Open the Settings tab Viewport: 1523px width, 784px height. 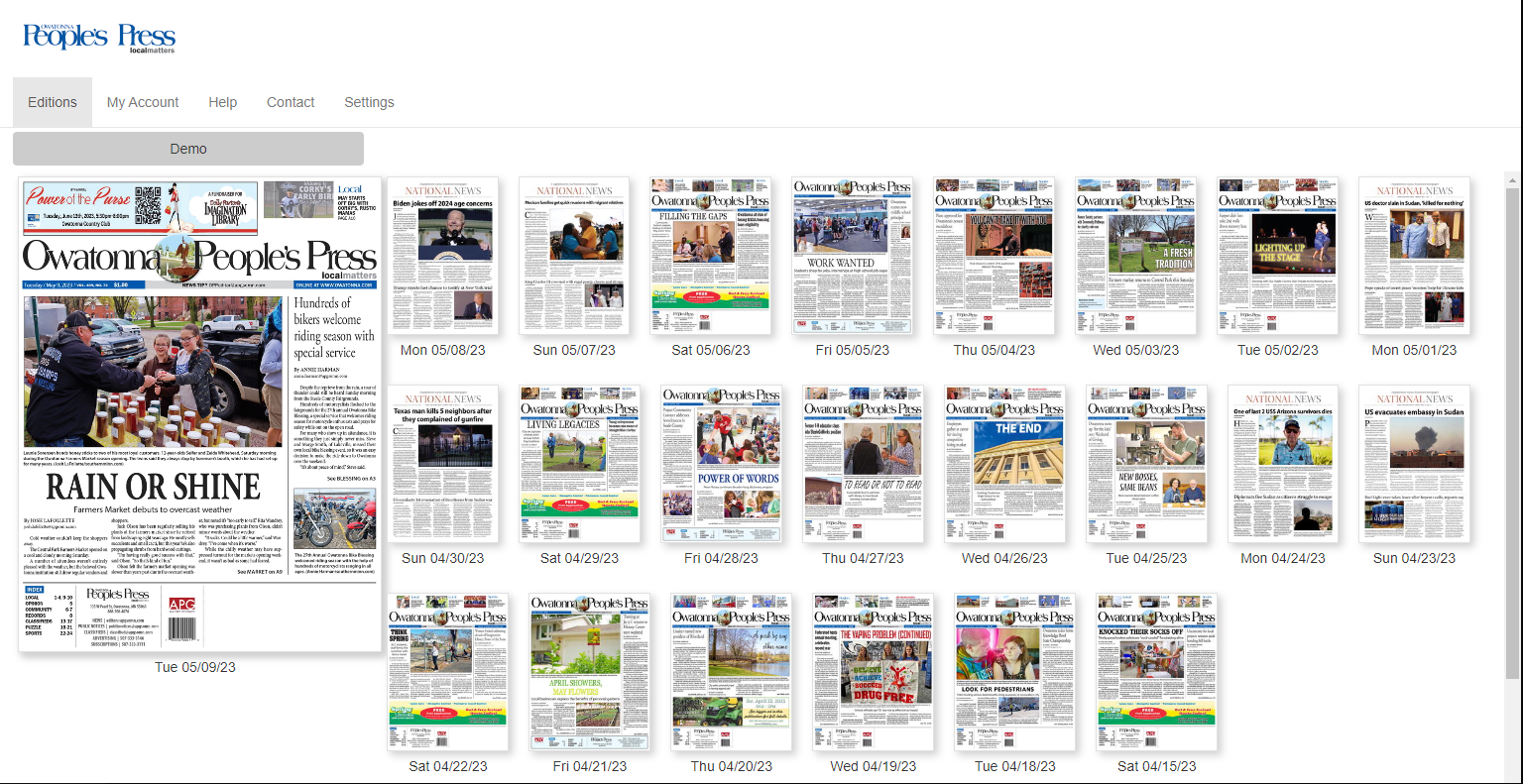point(369,102)
